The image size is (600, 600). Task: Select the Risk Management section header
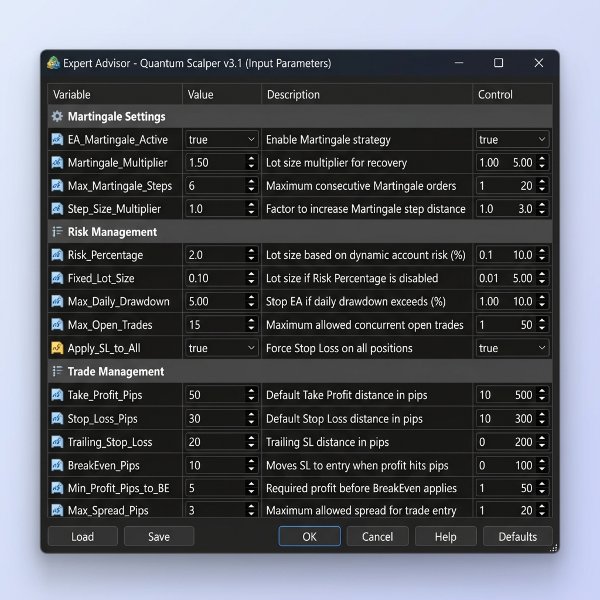coord(300,232)
